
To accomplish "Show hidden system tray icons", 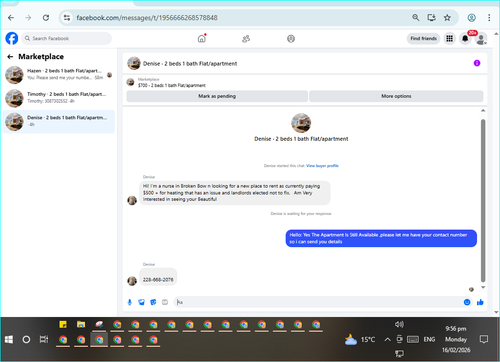I will 387,339.
